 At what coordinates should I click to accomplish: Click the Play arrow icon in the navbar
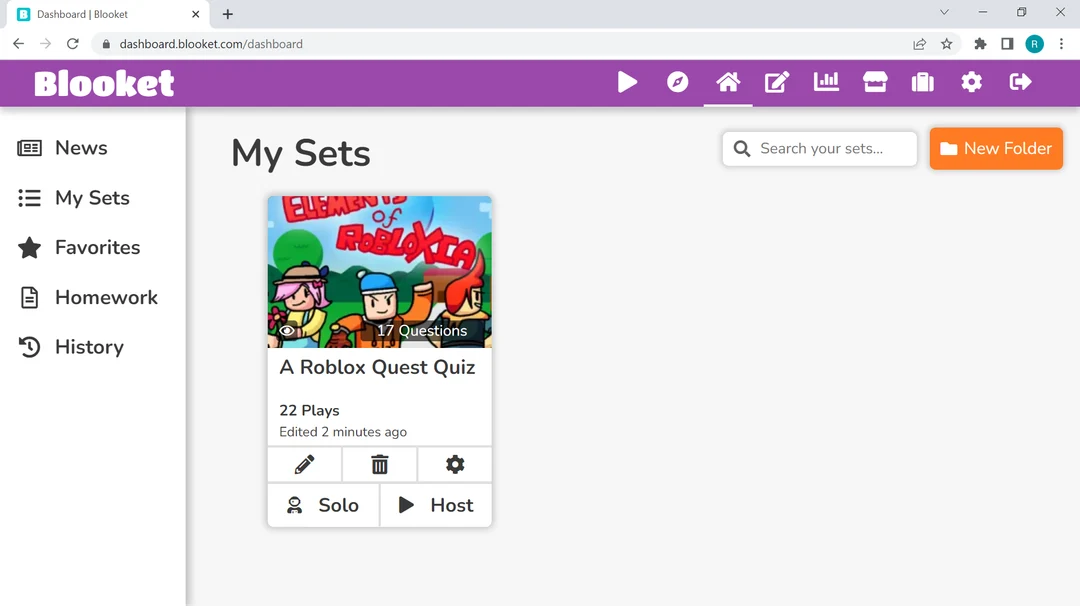(628, 83)
